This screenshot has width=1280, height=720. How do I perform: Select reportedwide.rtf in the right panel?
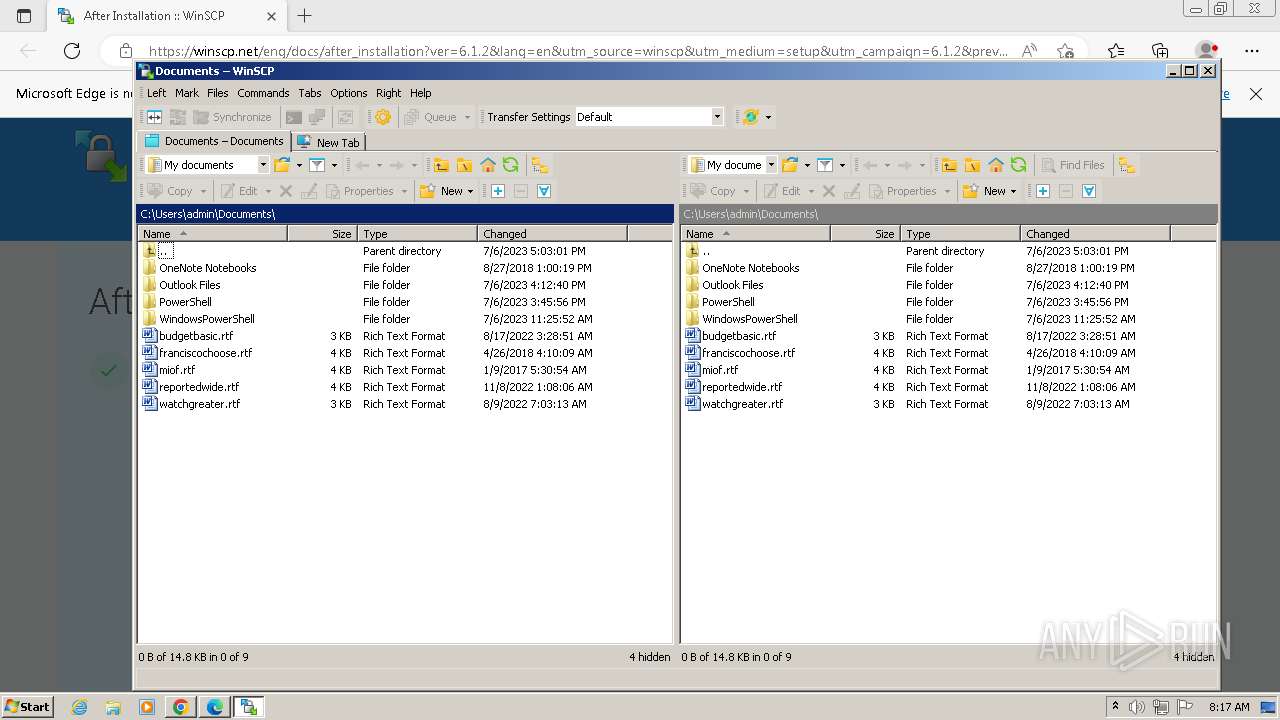pyautogui.click(x=742, y=387)
